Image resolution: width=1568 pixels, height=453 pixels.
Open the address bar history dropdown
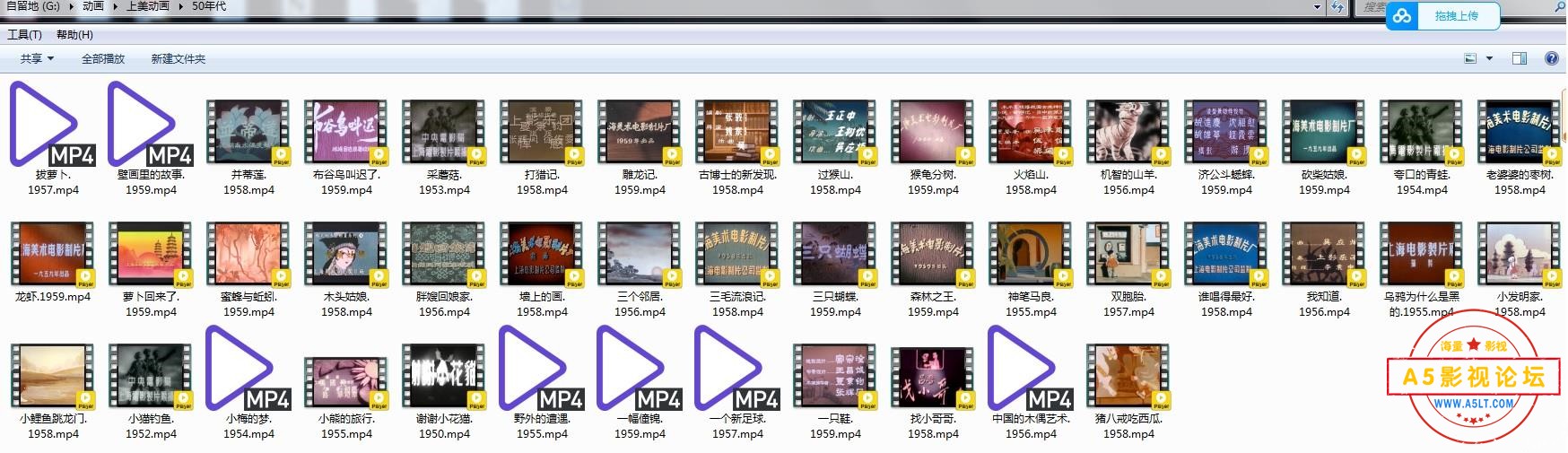pyautogui.click(x=1318, y=6)
